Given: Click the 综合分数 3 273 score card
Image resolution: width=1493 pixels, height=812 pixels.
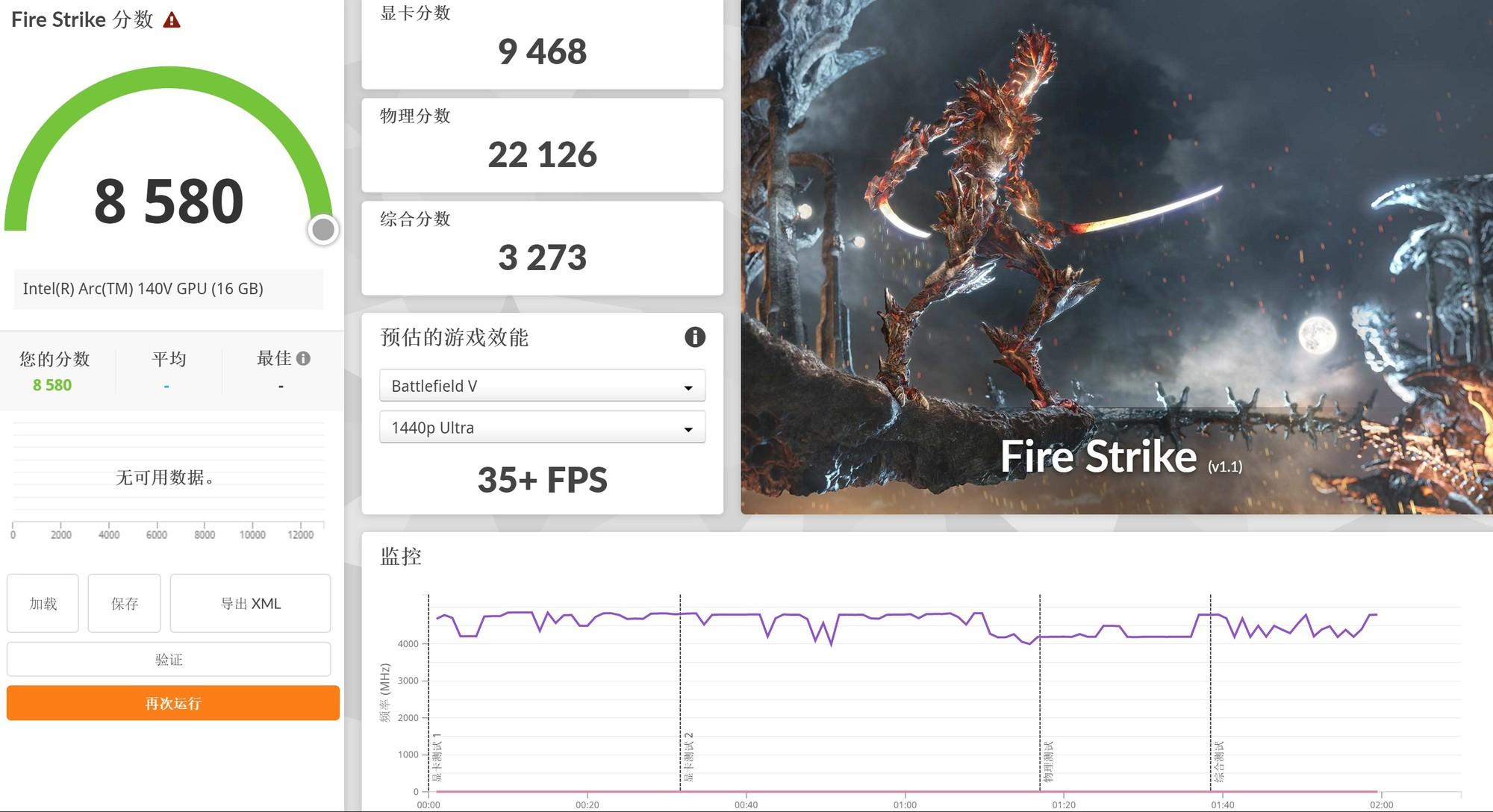Looking at the screenshot, I should coord(542,249).
